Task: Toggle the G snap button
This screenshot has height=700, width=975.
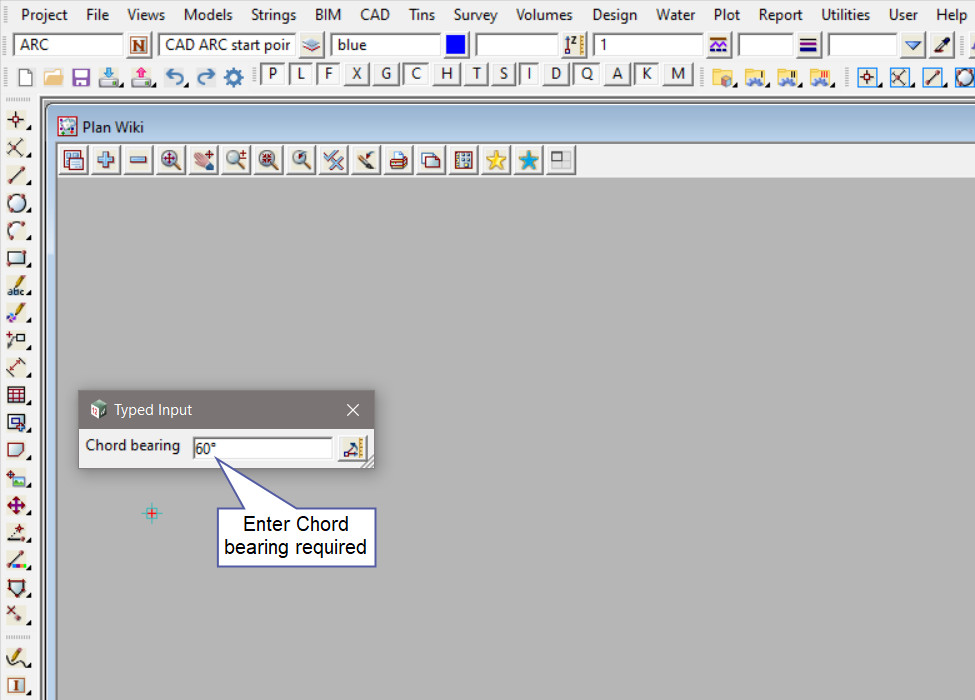Action: click(x=386, y=74)
